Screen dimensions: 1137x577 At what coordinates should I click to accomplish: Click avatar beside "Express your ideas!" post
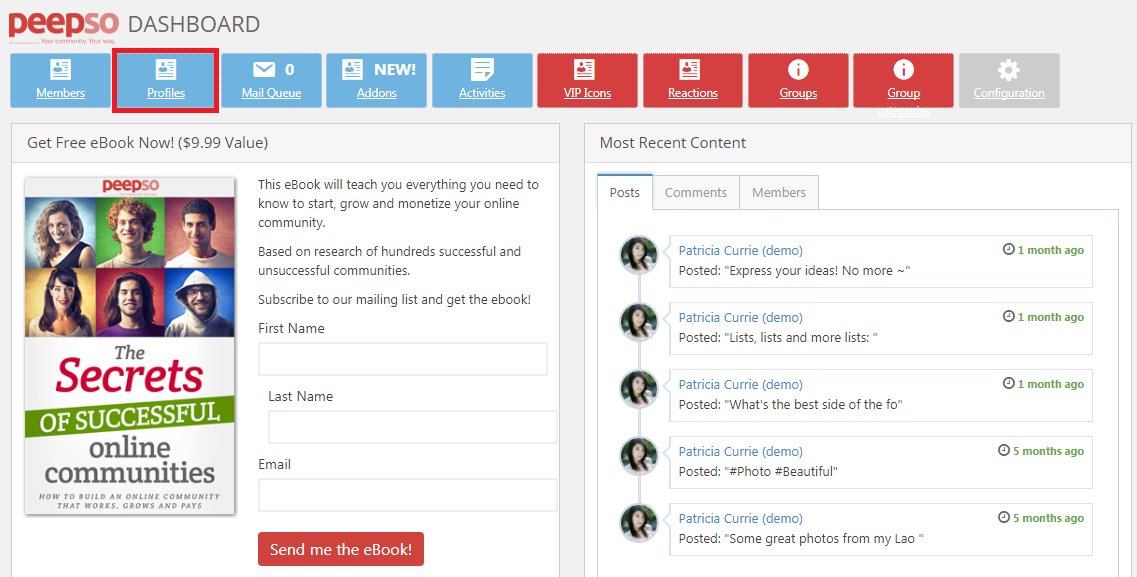pyautogui.click(x=639, y=254)
